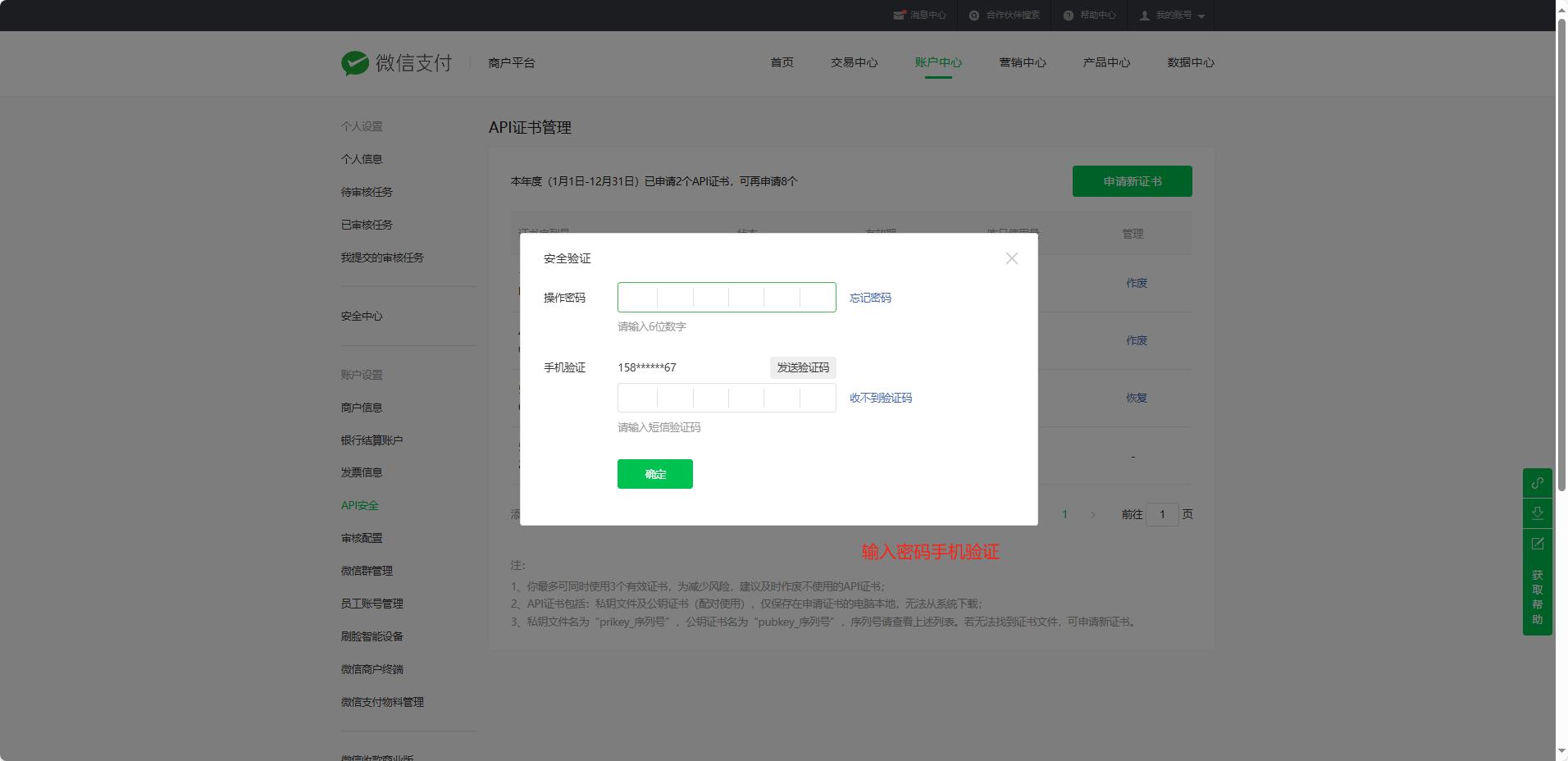This screenshot has width=1568, height=761.
Task: Switch to the 数据中心 tab
Action: tap(1190, 63)
